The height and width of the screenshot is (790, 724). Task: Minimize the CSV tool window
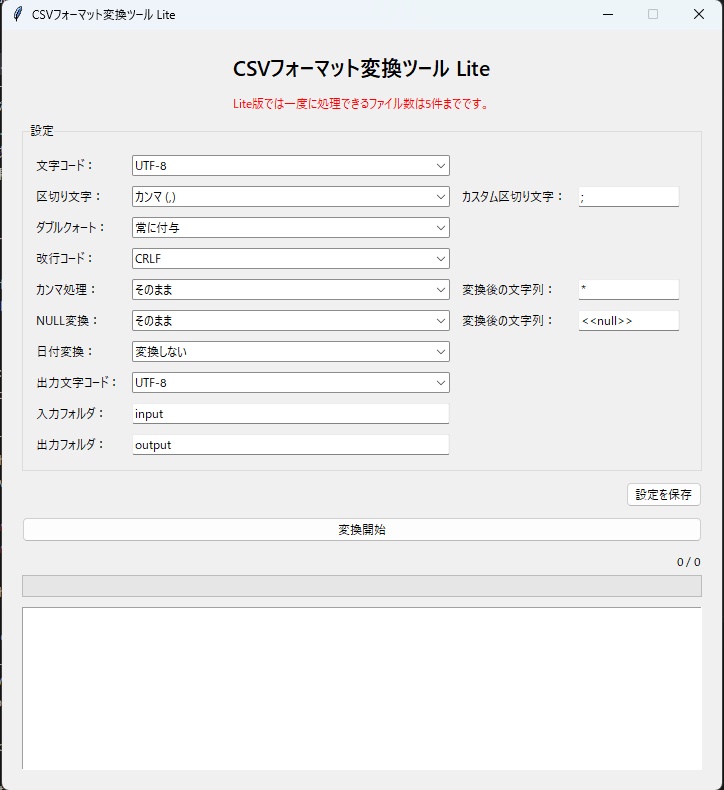tap(608, 14)
